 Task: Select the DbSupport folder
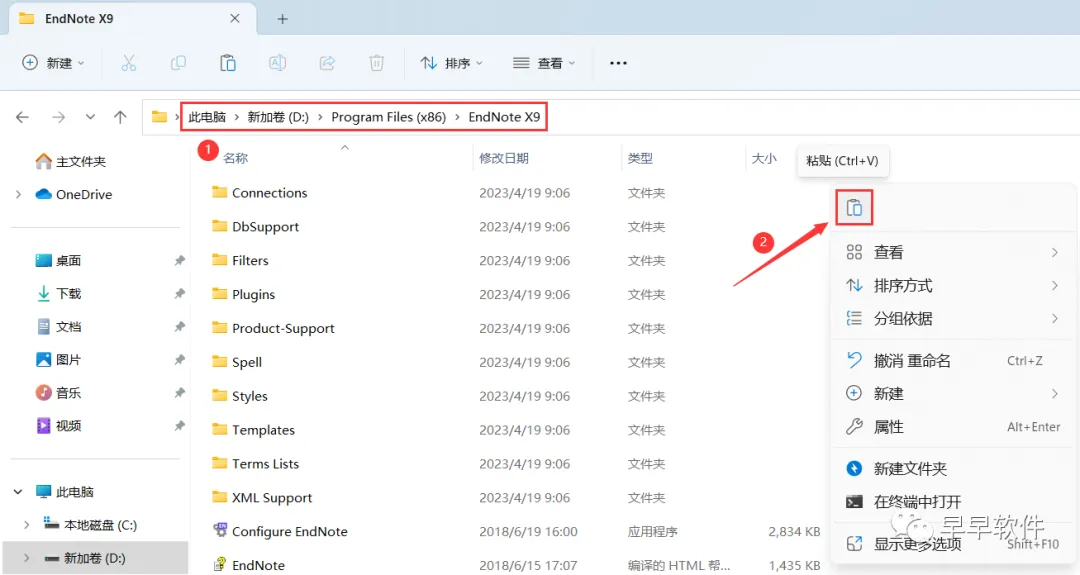tap(256, 227)
